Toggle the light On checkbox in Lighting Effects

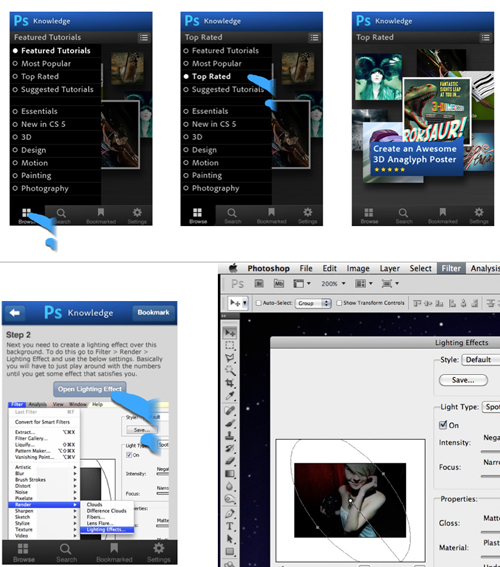(443, 425)
